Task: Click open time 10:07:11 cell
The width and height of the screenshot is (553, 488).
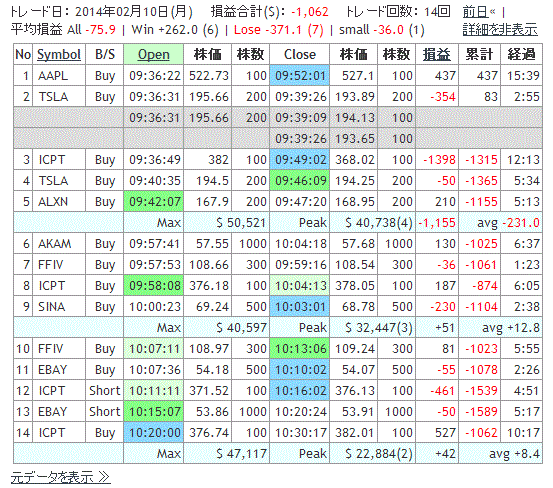Action: point(153,348)
